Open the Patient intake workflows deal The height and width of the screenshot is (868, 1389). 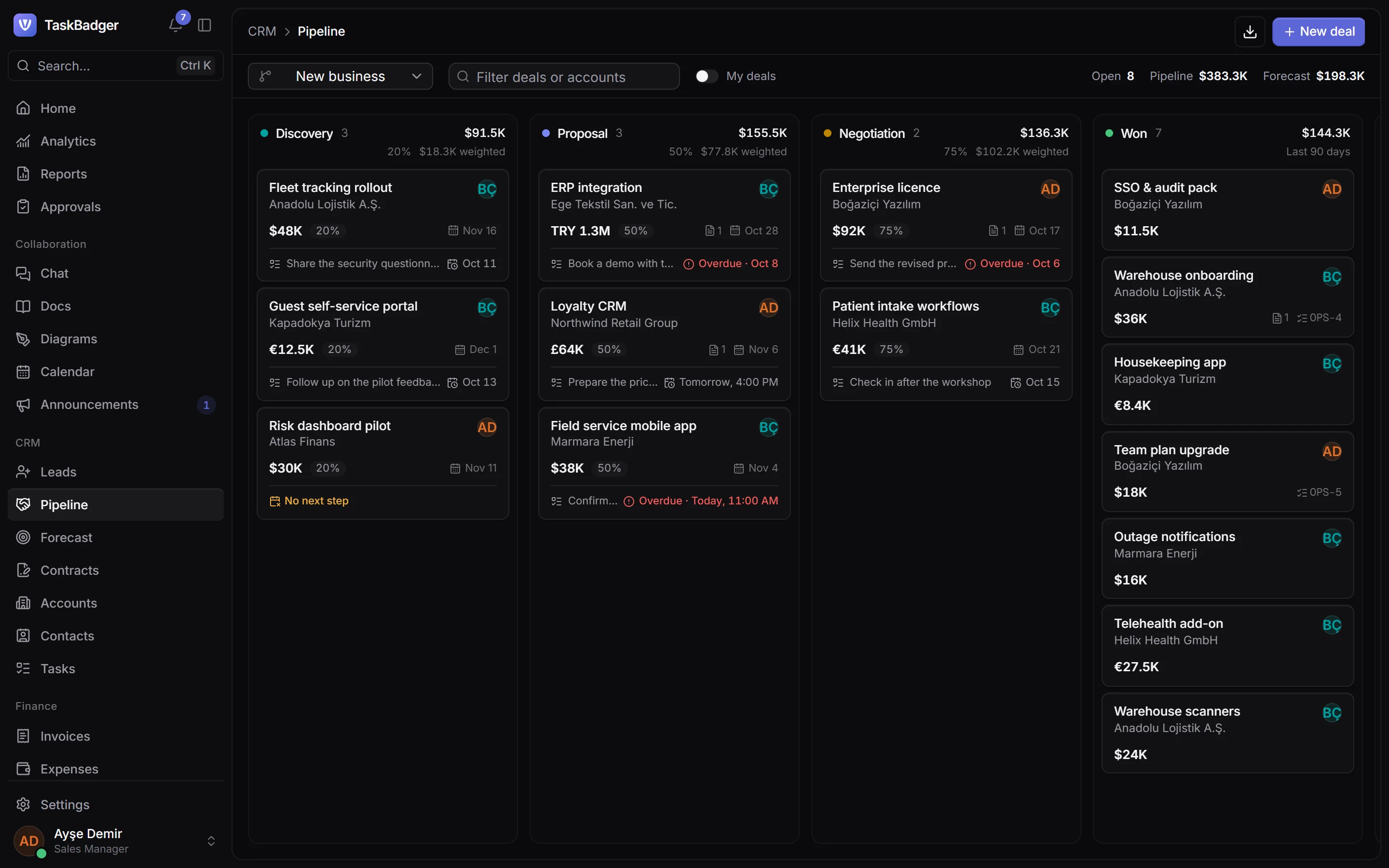tap(946, 344)
